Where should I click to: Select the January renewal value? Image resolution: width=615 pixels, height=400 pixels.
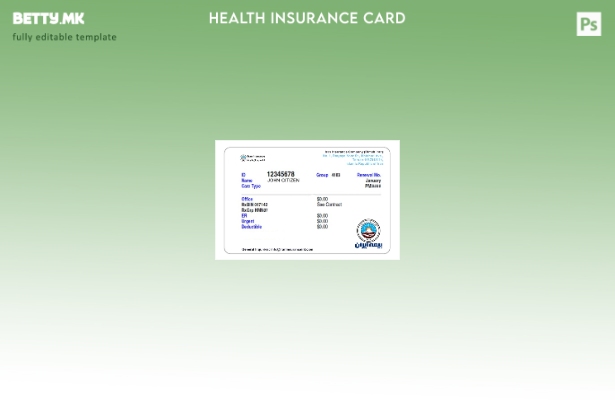pyautogui.click(x=373, y=181)
